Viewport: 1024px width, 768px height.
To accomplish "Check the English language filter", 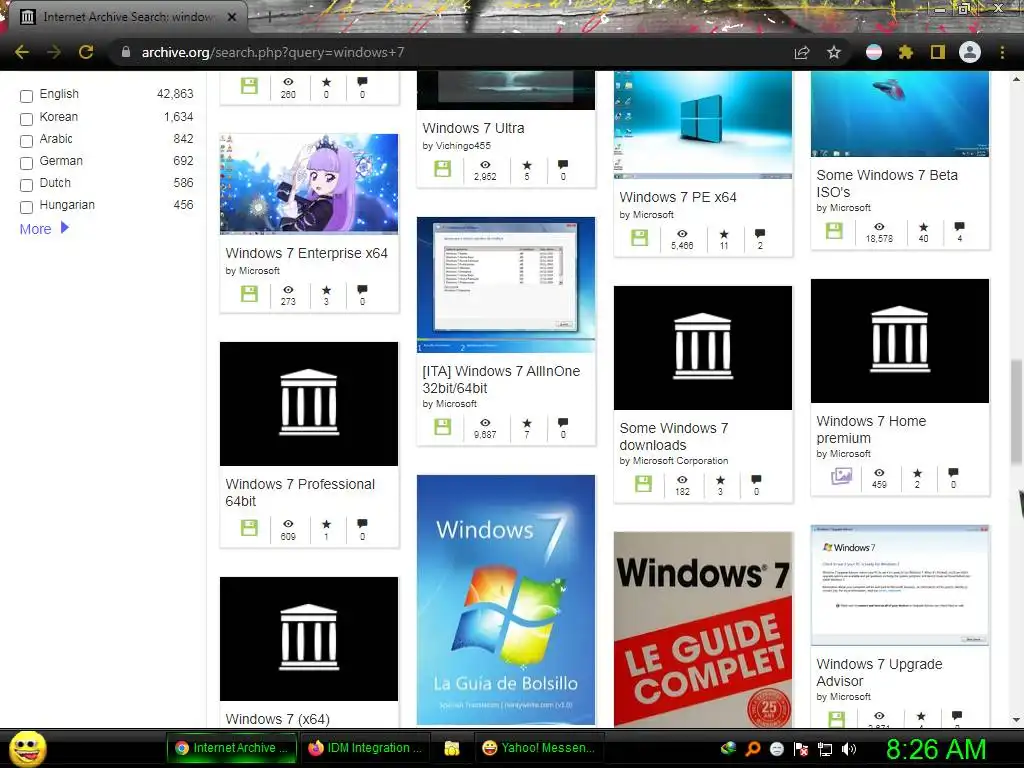I will tap(26, 97).
